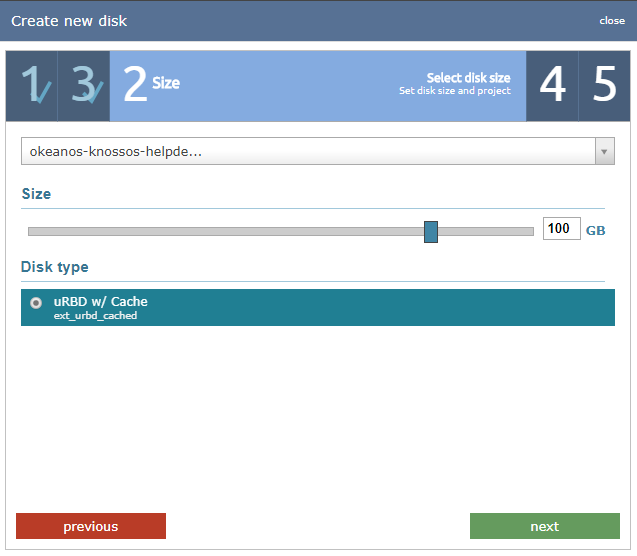Click the GB unit label
637x556 pixels.
click(x=595, y=230)
